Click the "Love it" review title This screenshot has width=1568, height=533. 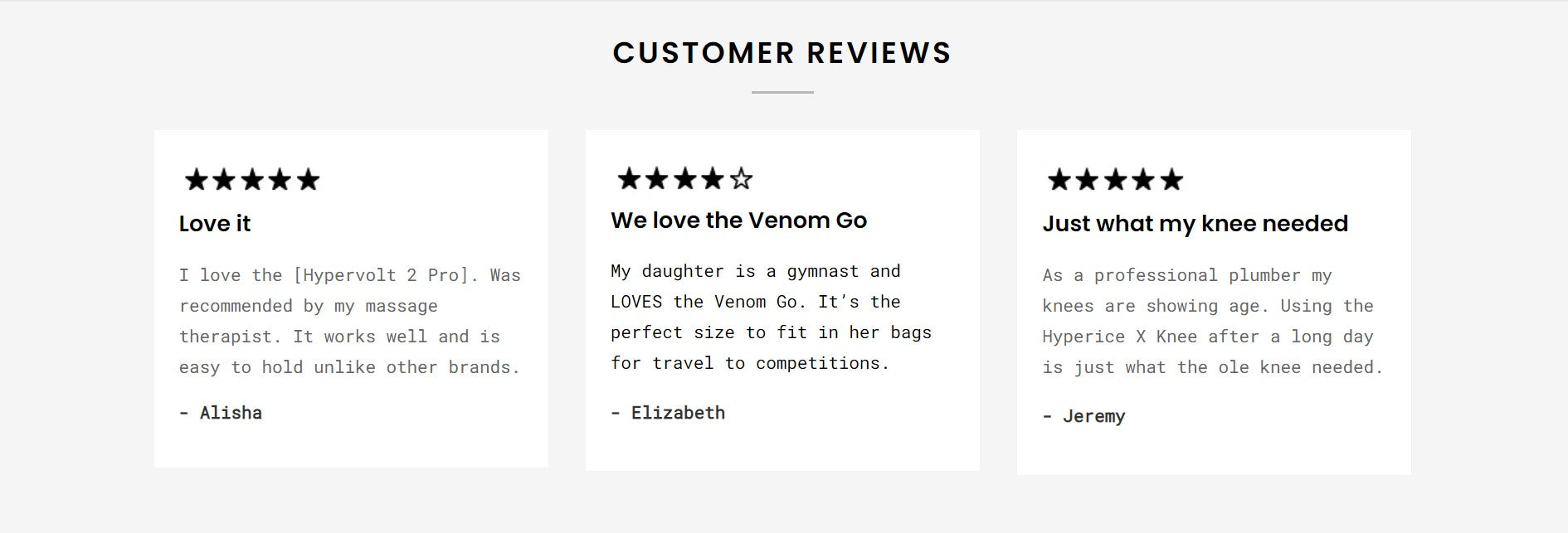click(215, 224)
